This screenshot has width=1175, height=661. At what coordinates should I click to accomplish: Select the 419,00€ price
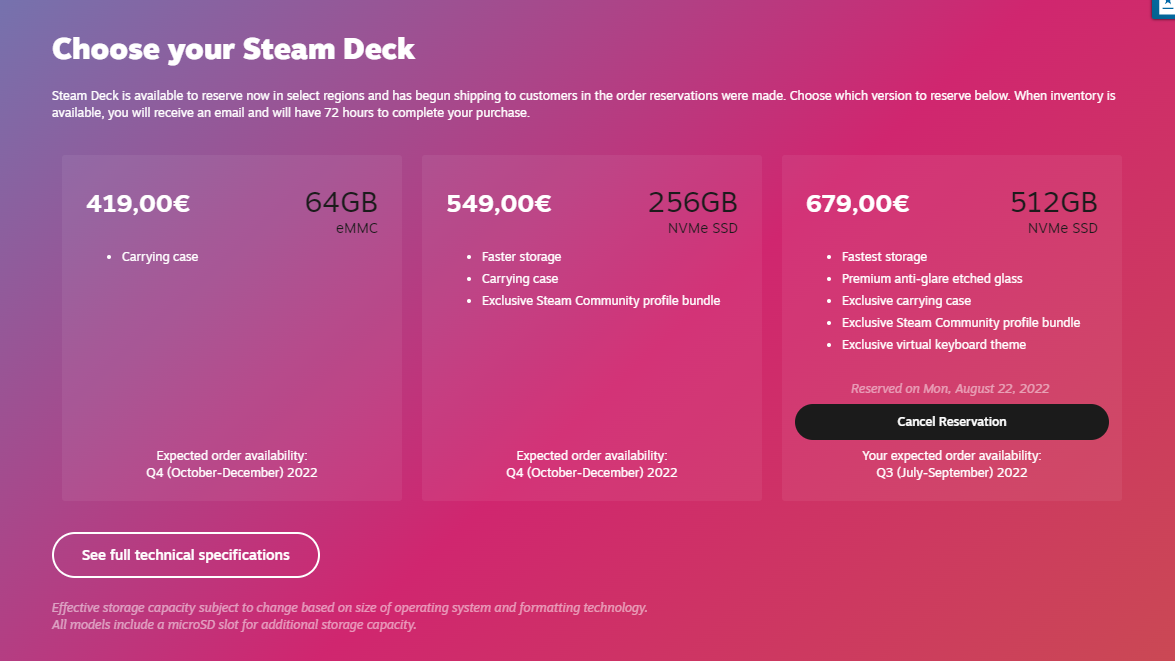pos(138,204)
